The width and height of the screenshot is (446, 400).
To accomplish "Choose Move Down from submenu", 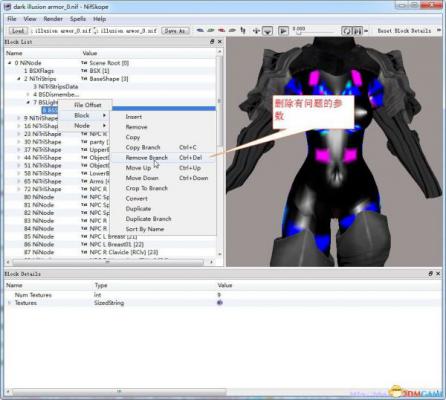I will tap(163, 178).
